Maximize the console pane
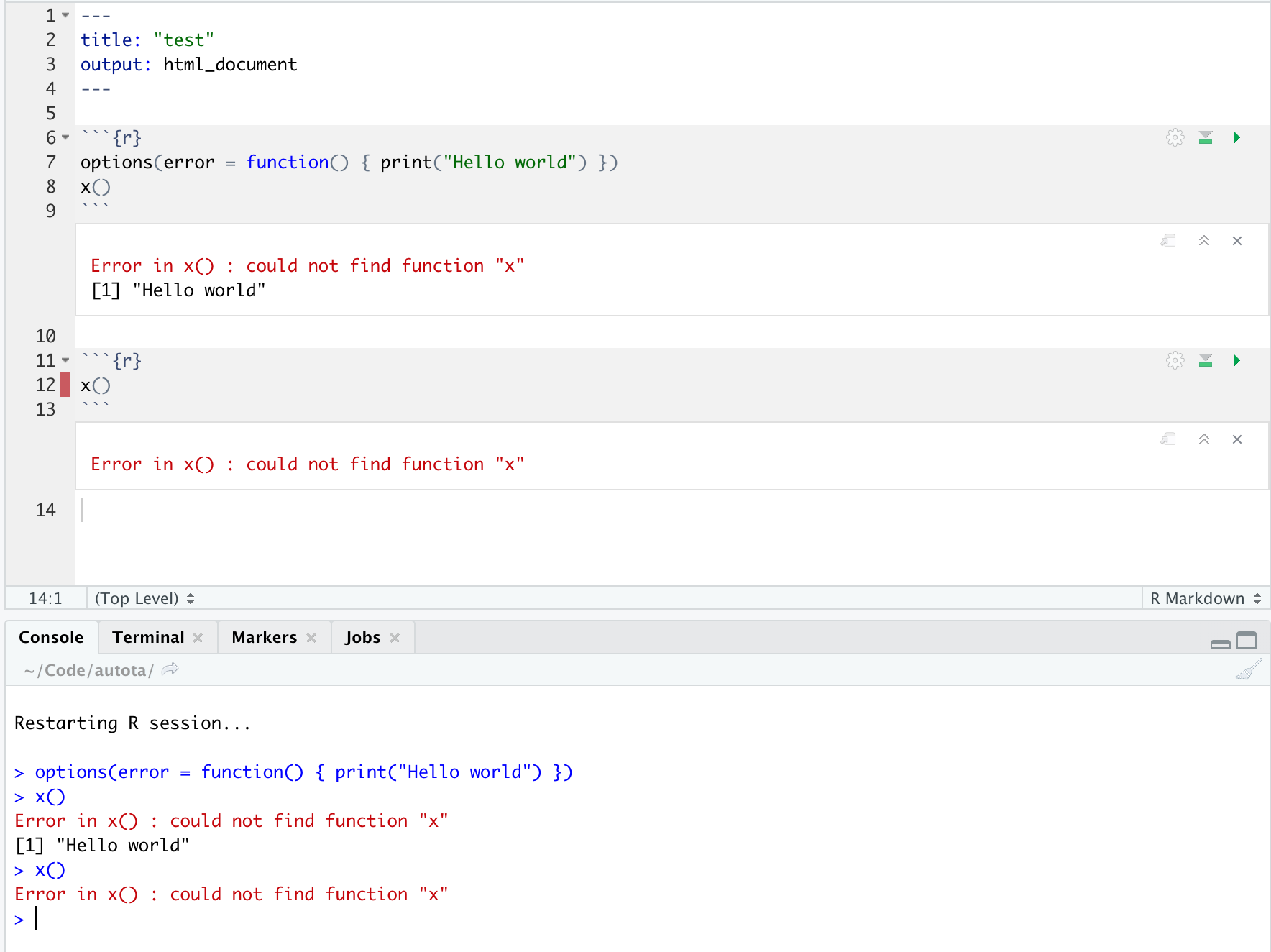Screen dimensions: 1271x952 coord(1247,640)
